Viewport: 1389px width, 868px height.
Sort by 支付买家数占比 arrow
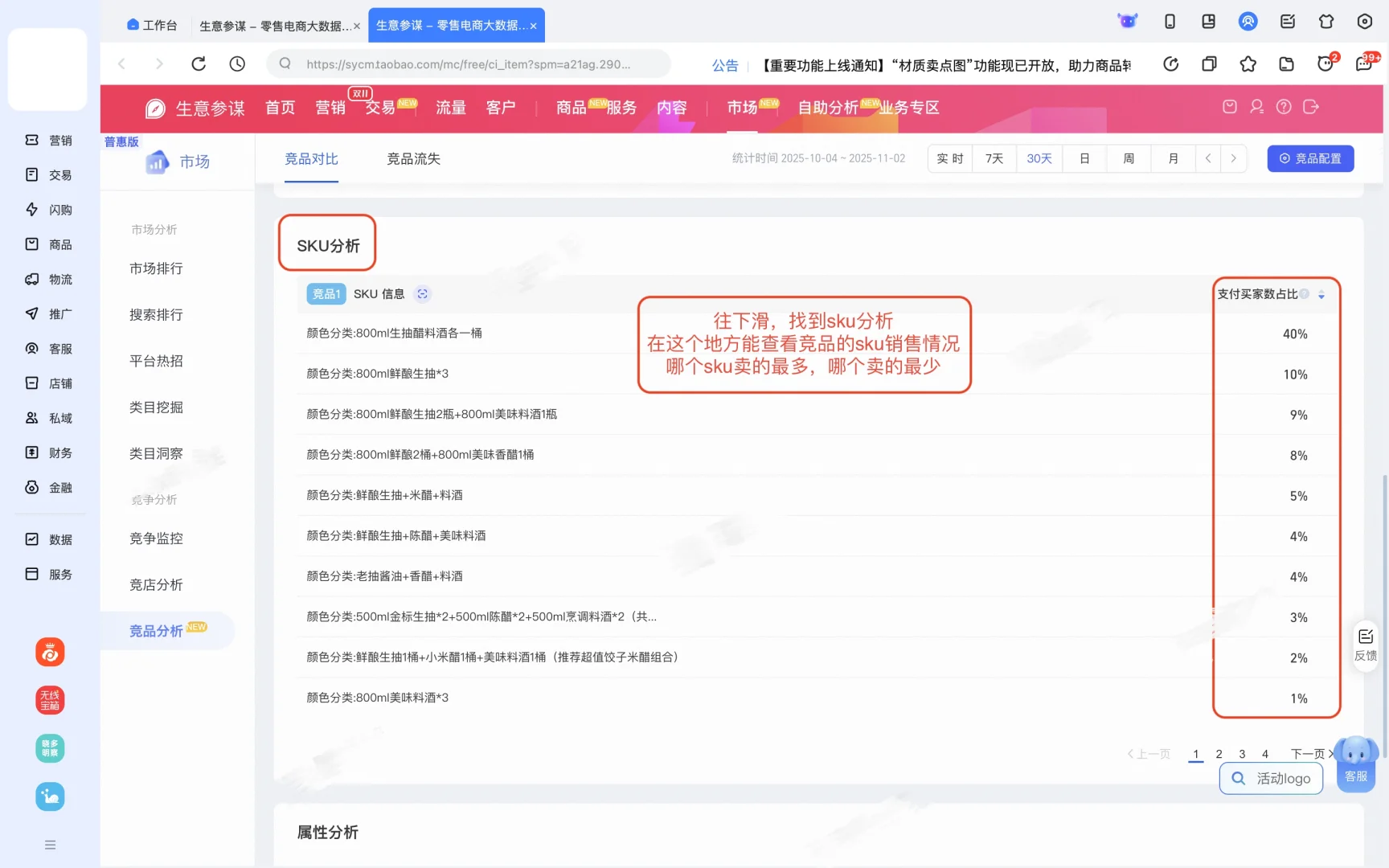pos(1321,295)
